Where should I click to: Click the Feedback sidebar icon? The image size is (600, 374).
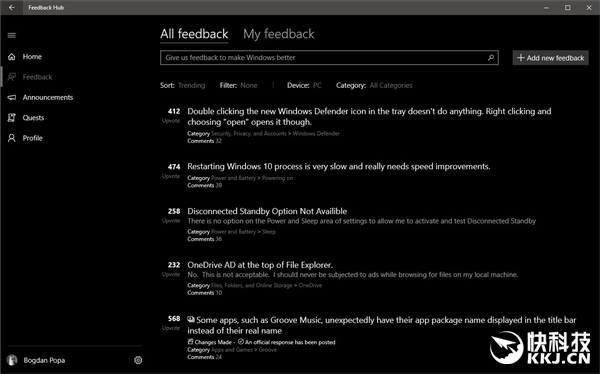(x=11, y=77)
